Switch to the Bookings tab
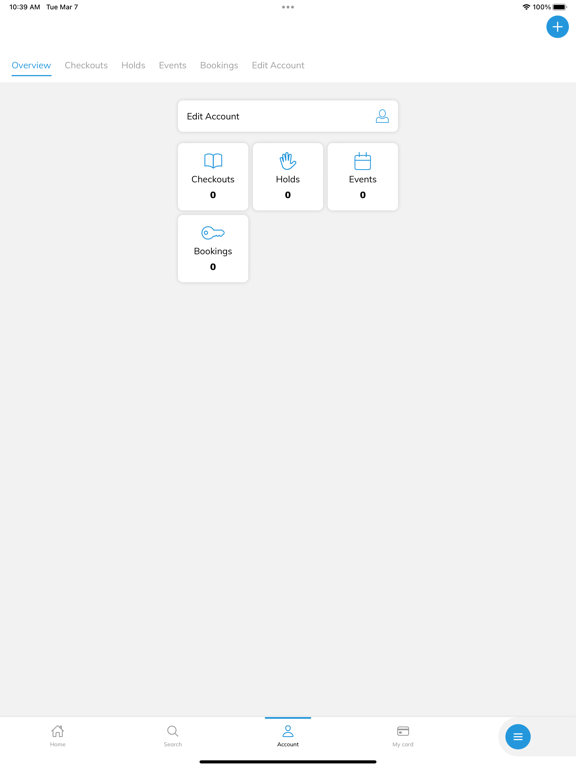576x768 pixels. tap(219, 65)
